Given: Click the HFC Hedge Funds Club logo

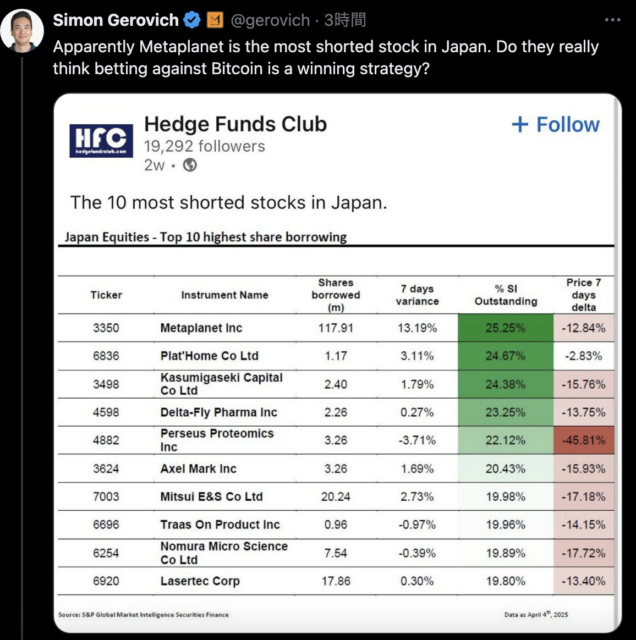Looking at the screenshot, I should coord(101,141).
